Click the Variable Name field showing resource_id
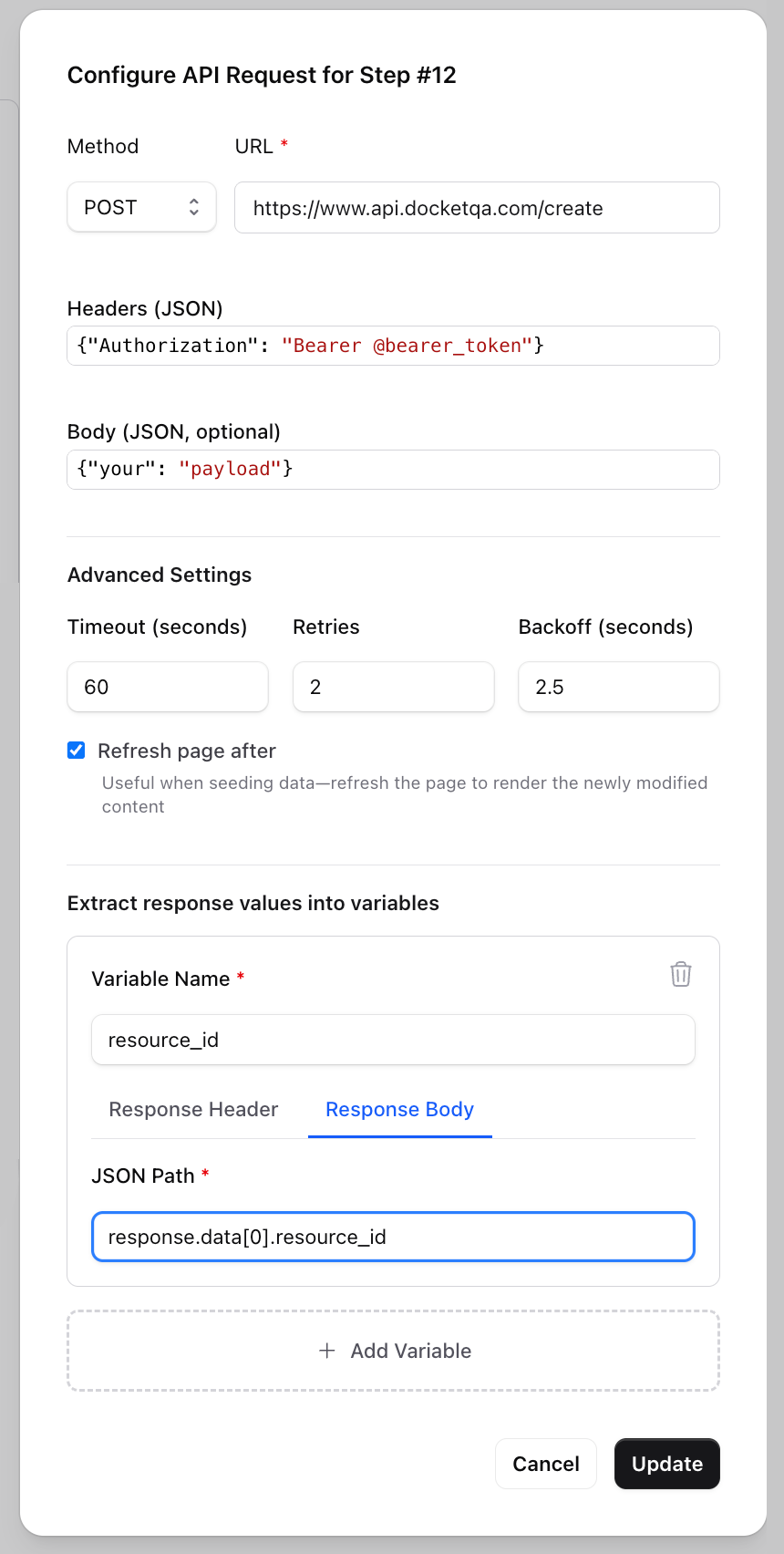Viewport: 784px width, 1554px height. click(393, 1039)
